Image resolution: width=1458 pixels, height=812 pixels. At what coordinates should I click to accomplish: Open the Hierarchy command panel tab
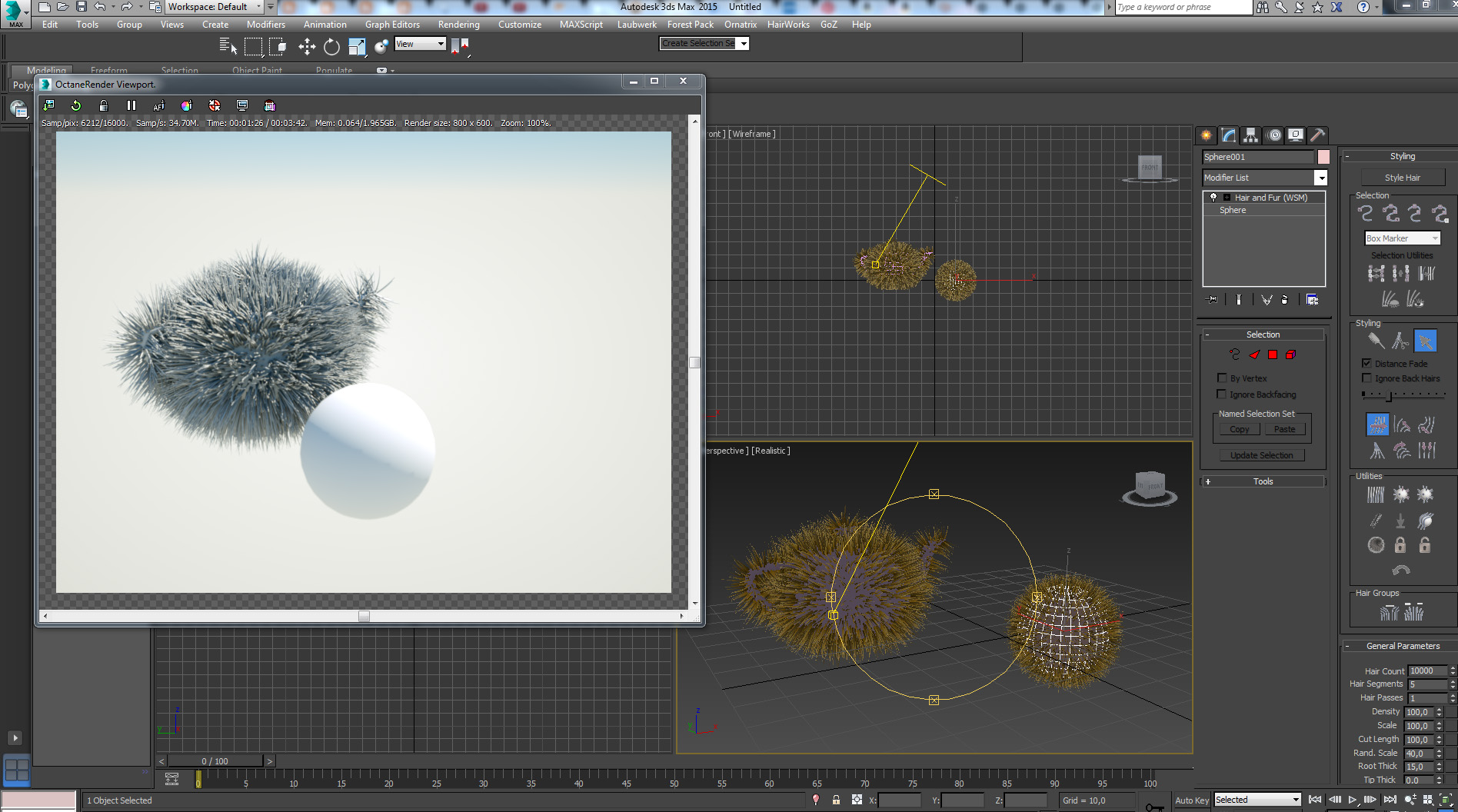(1251, 135)
